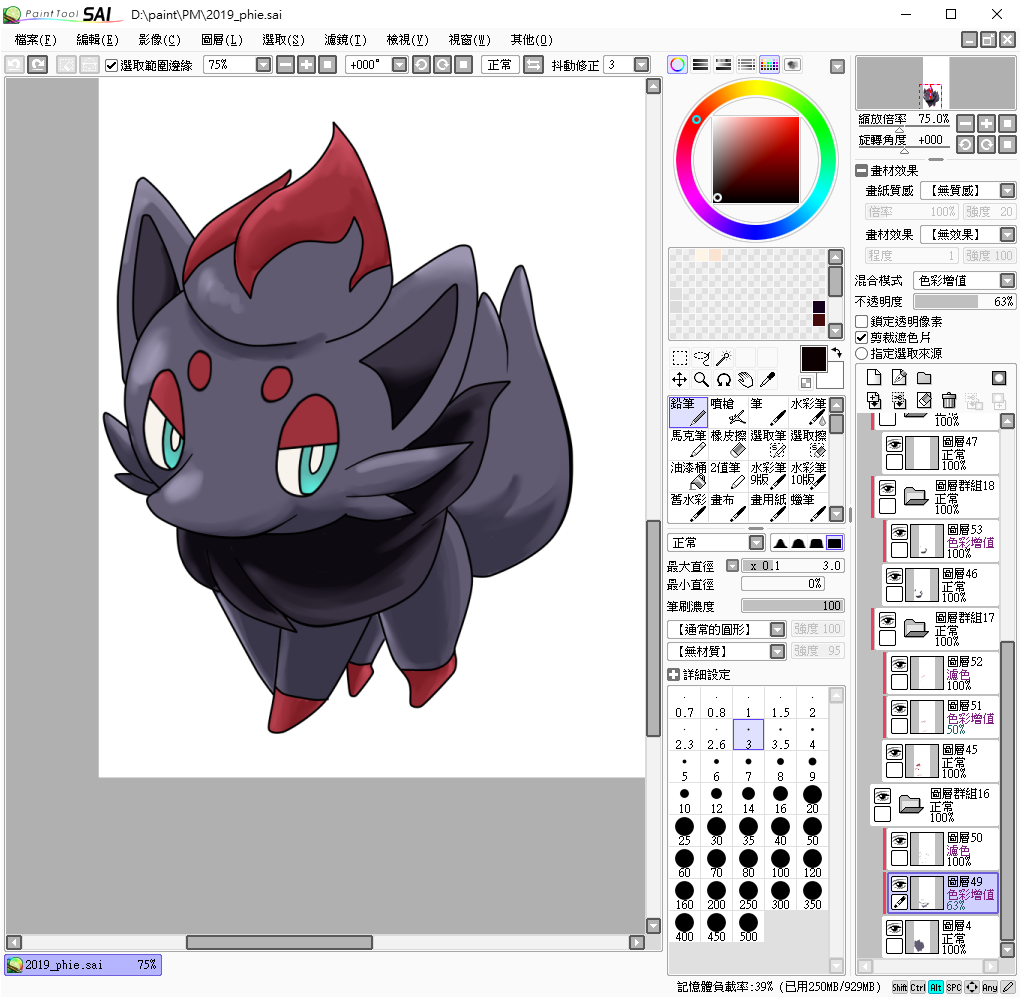Screen dimensions: 1021x998
Task: Toggle 選取範圍邊緣 checkbox
Action: (x=111, y=65)
